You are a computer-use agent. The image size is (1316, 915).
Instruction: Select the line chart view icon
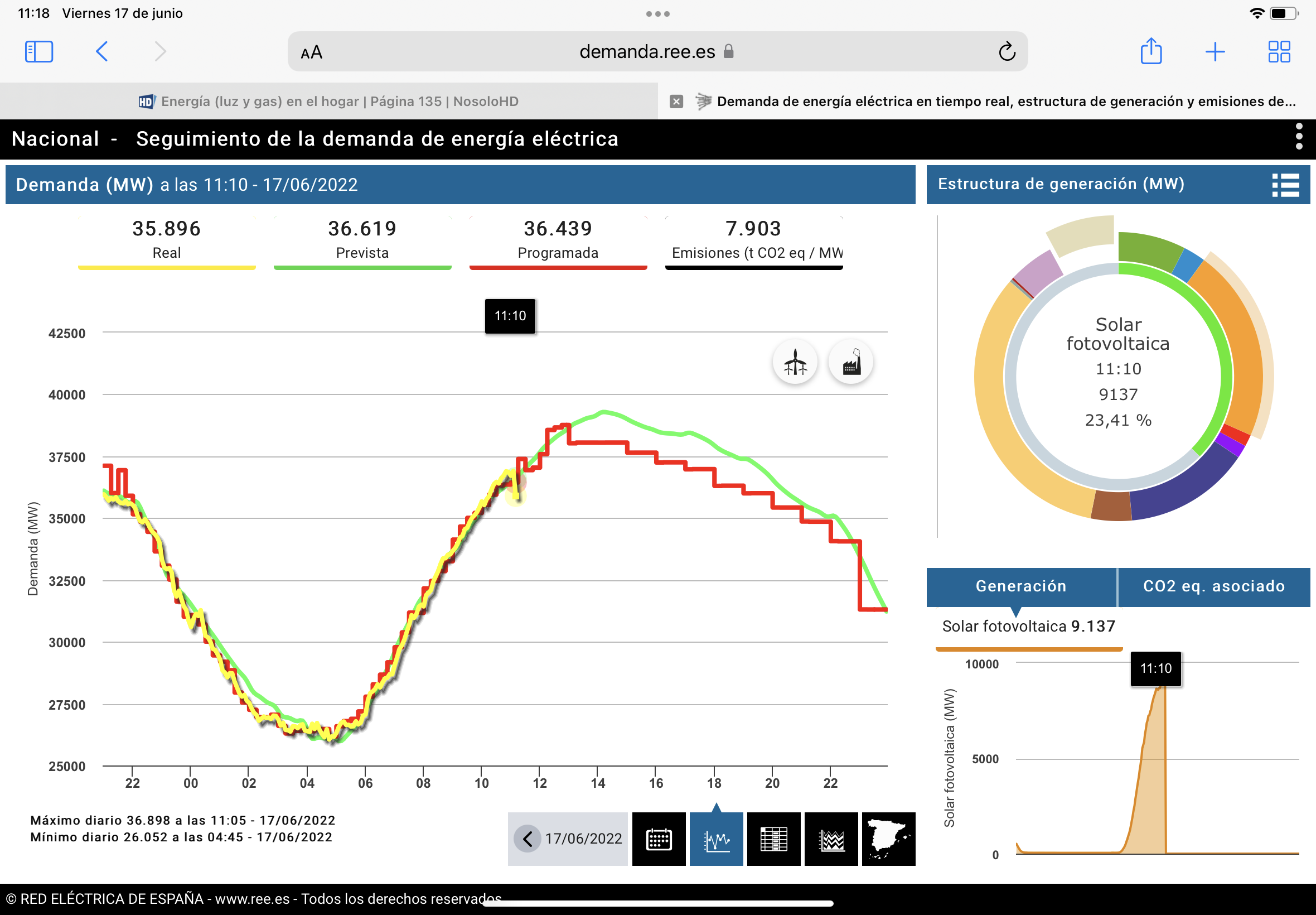[x=716, y=839]
